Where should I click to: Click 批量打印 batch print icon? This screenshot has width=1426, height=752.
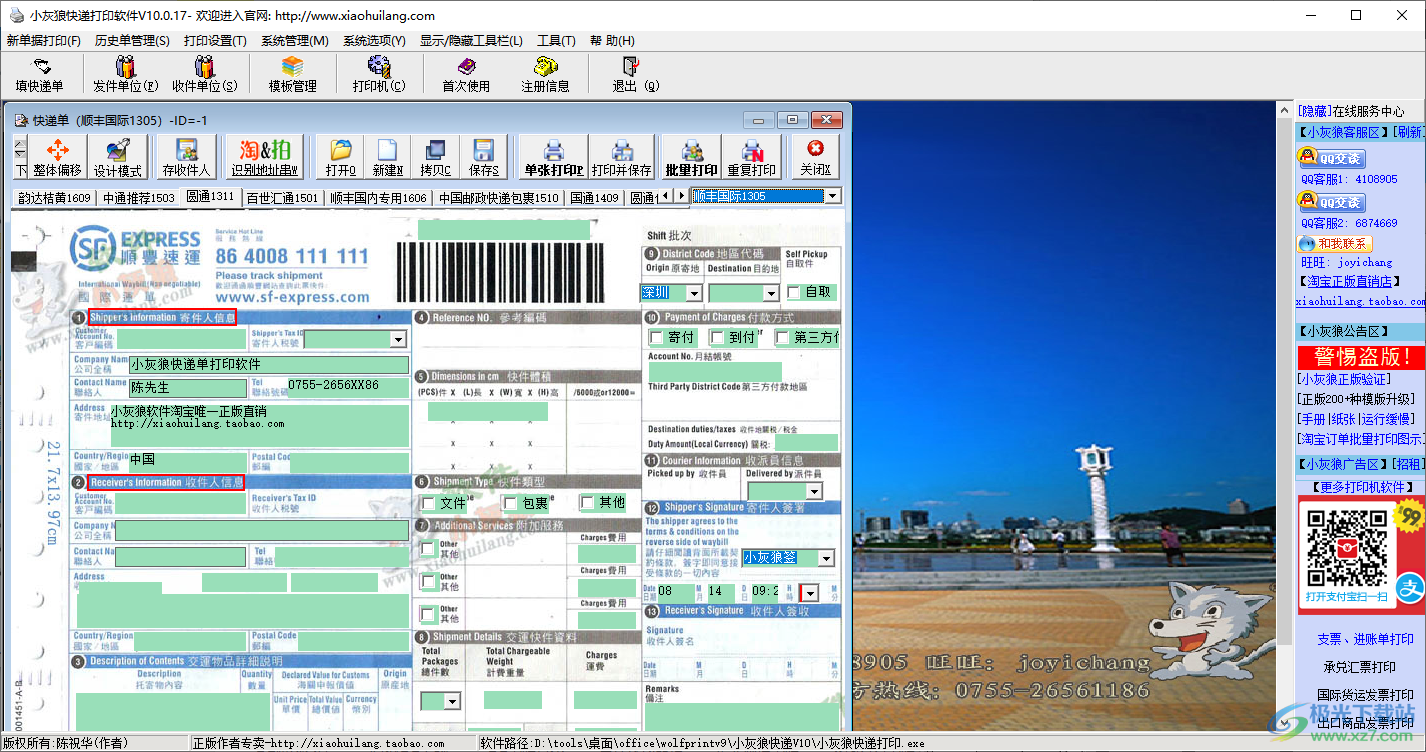tap(692, 158)
